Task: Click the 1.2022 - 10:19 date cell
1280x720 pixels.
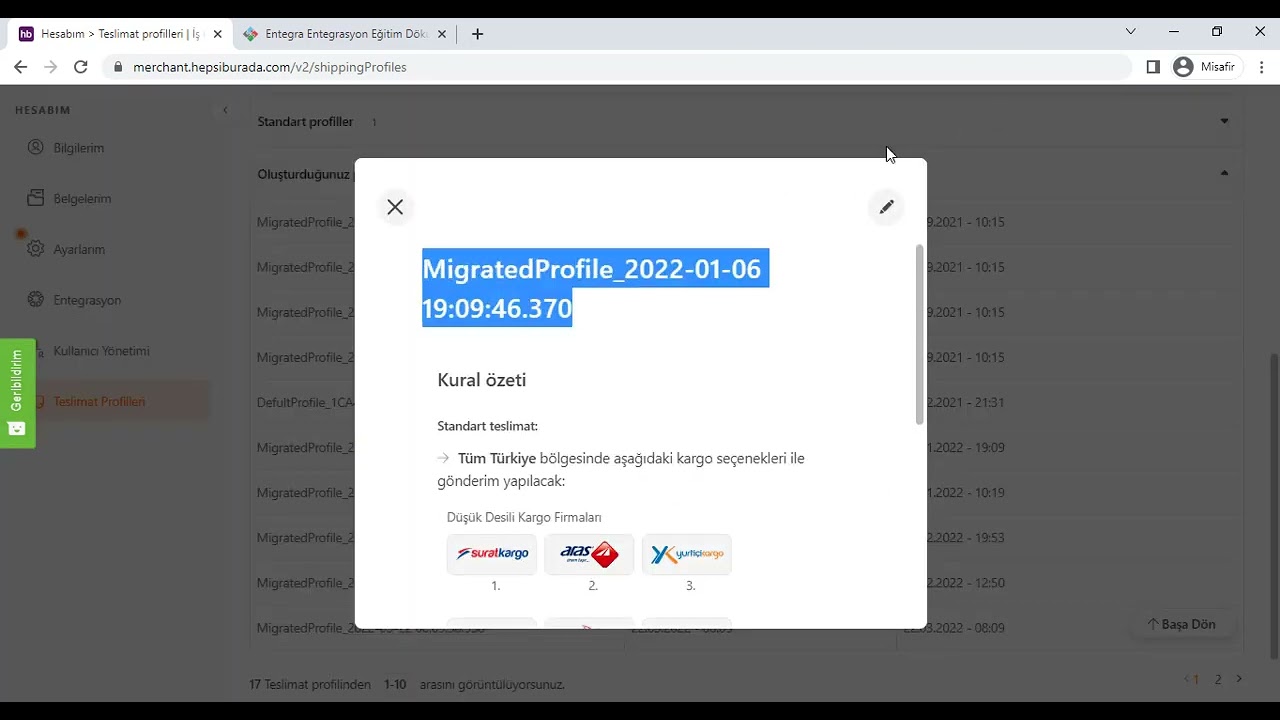Action: tap(966, 492)
